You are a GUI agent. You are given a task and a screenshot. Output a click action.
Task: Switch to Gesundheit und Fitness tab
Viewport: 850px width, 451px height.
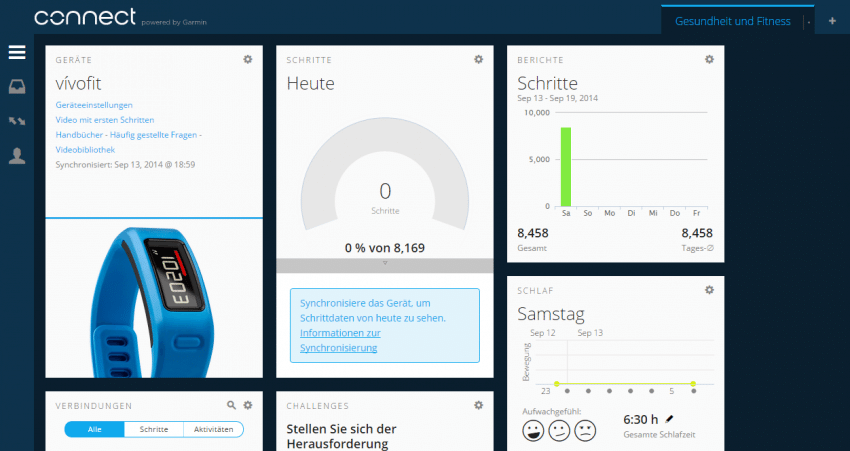(732, 21)
